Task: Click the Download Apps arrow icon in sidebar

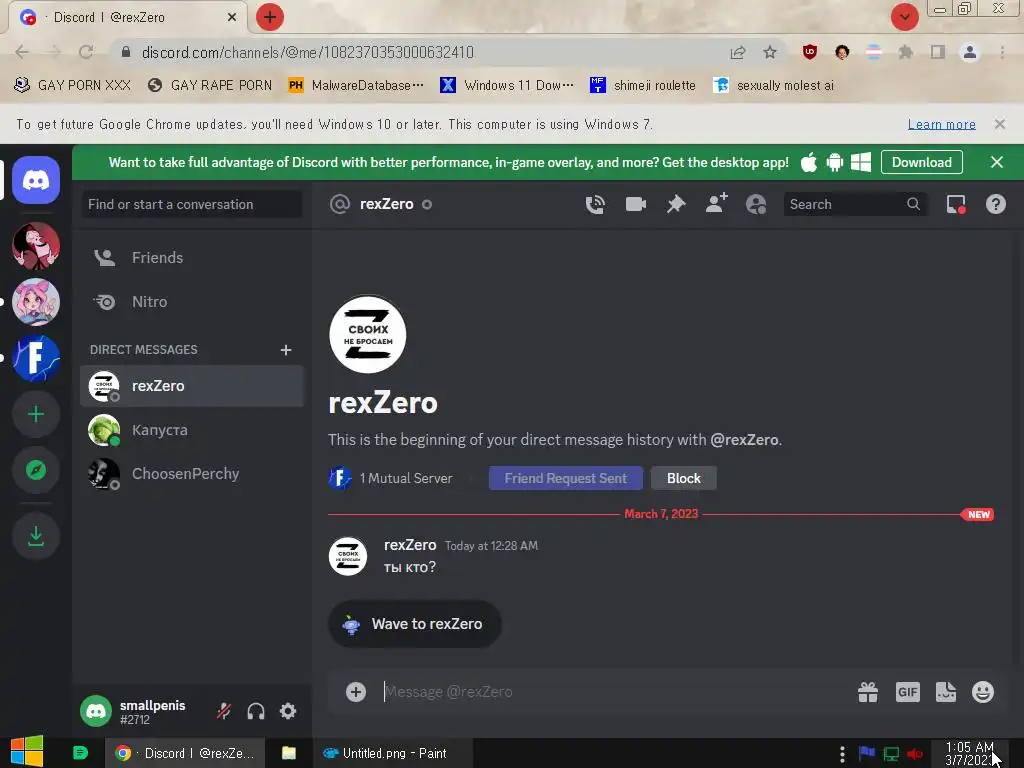Action: tap(36, 537)
